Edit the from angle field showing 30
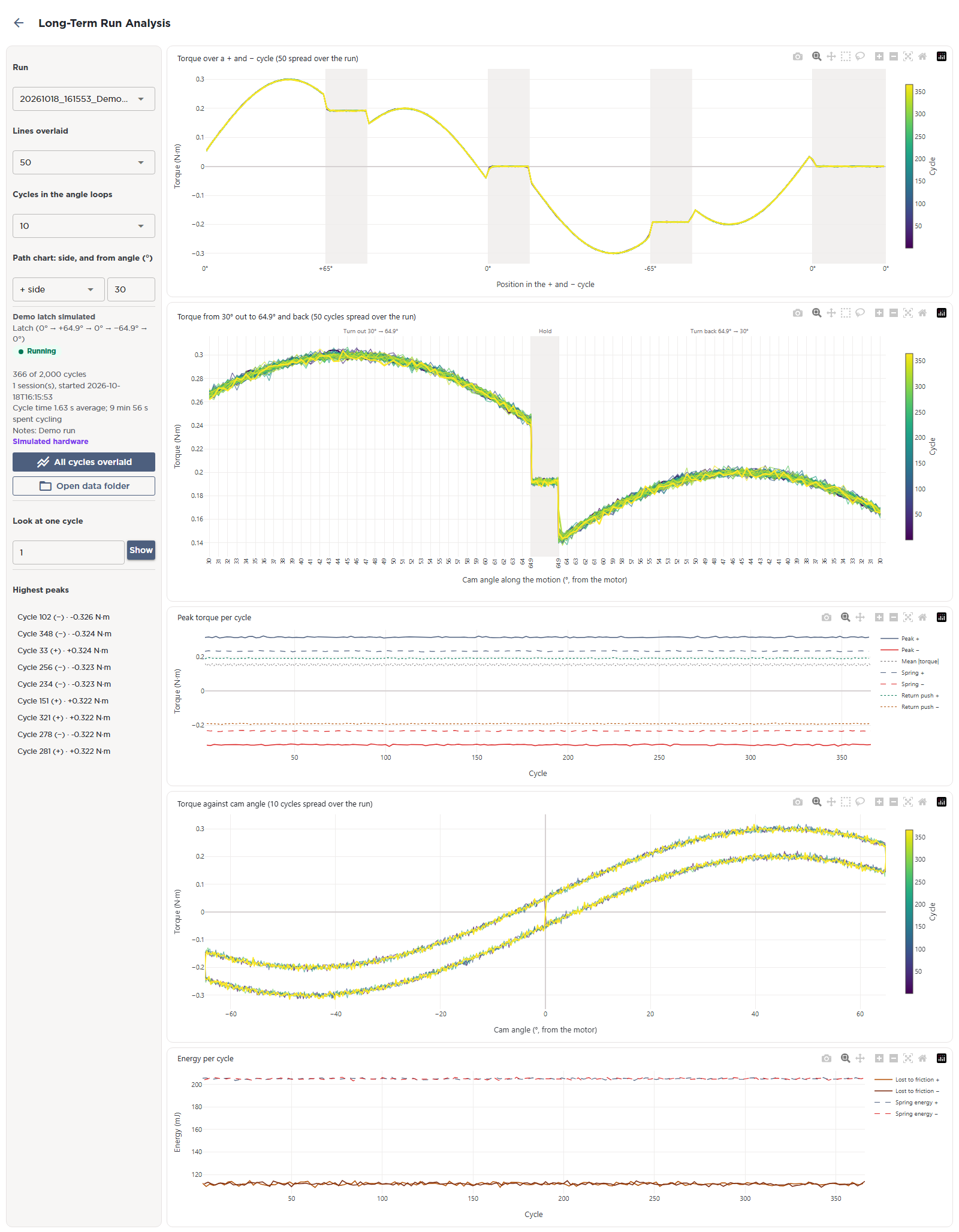 click(x=131, y=289)
